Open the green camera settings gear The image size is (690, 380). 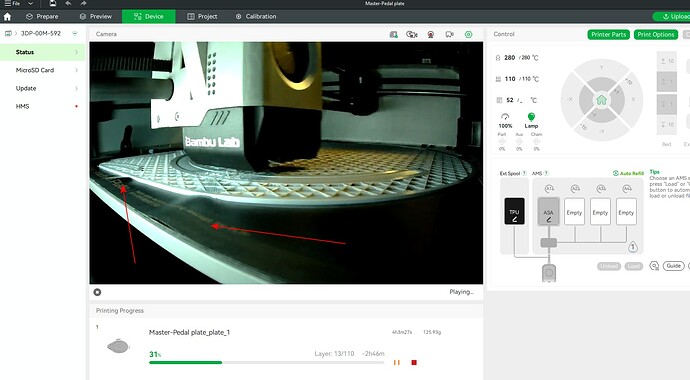tap(469, 34)
